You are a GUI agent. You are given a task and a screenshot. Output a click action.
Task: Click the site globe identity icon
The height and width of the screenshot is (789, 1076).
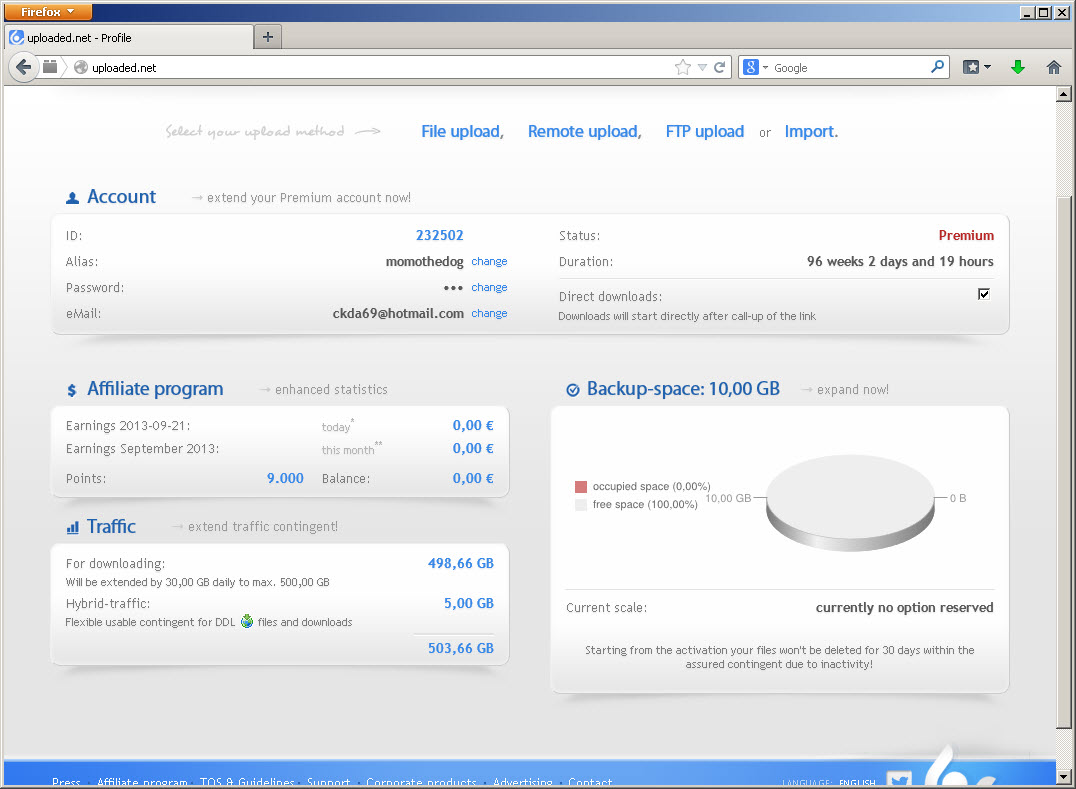click(x=81, y=67)
